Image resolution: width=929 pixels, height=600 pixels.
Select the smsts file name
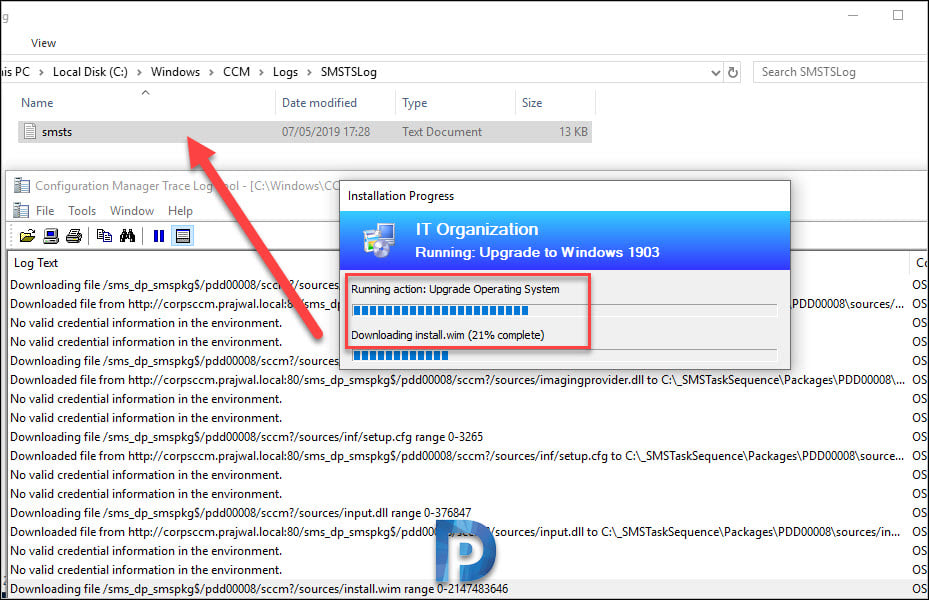57,131
